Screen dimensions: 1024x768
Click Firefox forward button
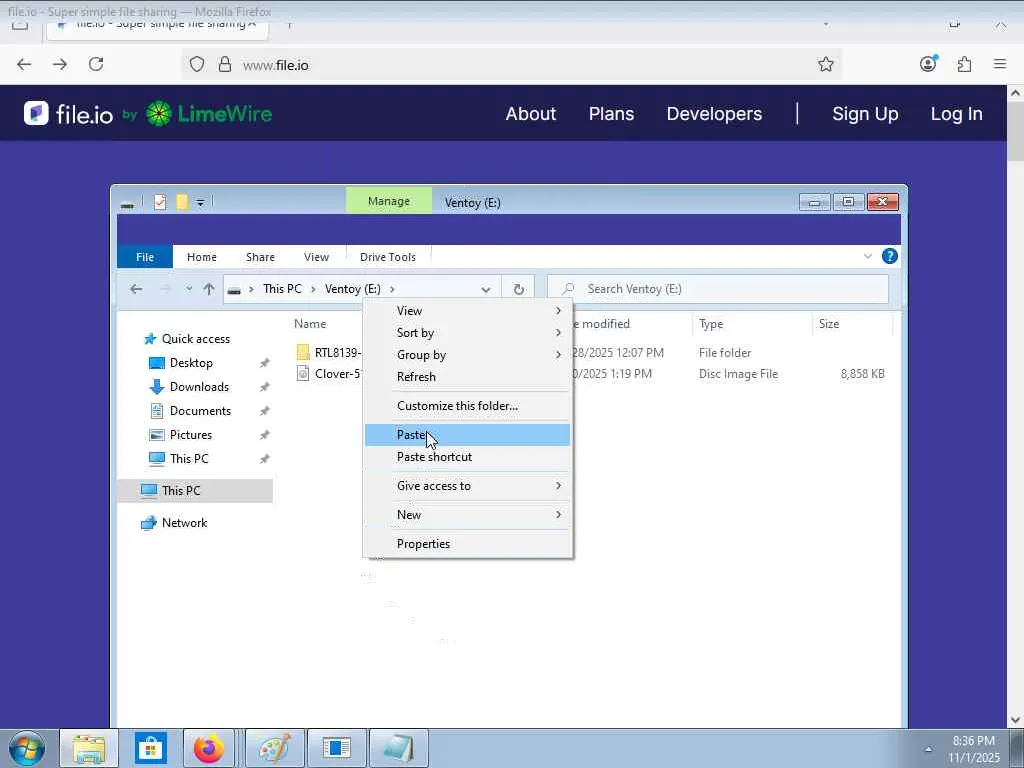60,64
